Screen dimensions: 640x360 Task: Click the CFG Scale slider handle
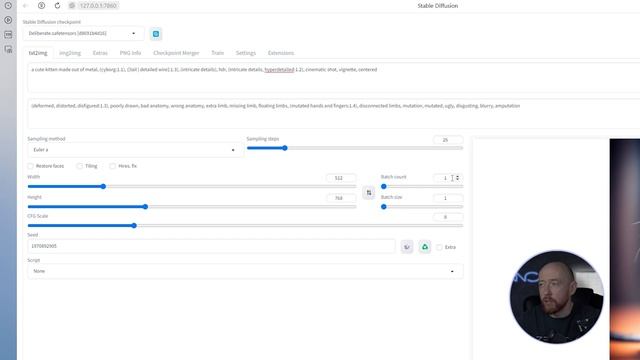click(x=134, y=226)
